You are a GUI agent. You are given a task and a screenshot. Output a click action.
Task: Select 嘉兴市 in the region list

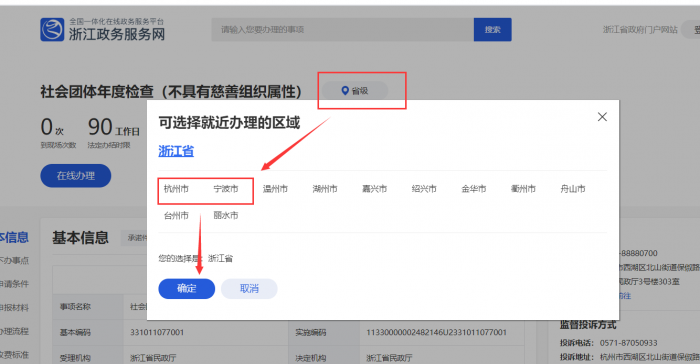[x=375, y=189]
